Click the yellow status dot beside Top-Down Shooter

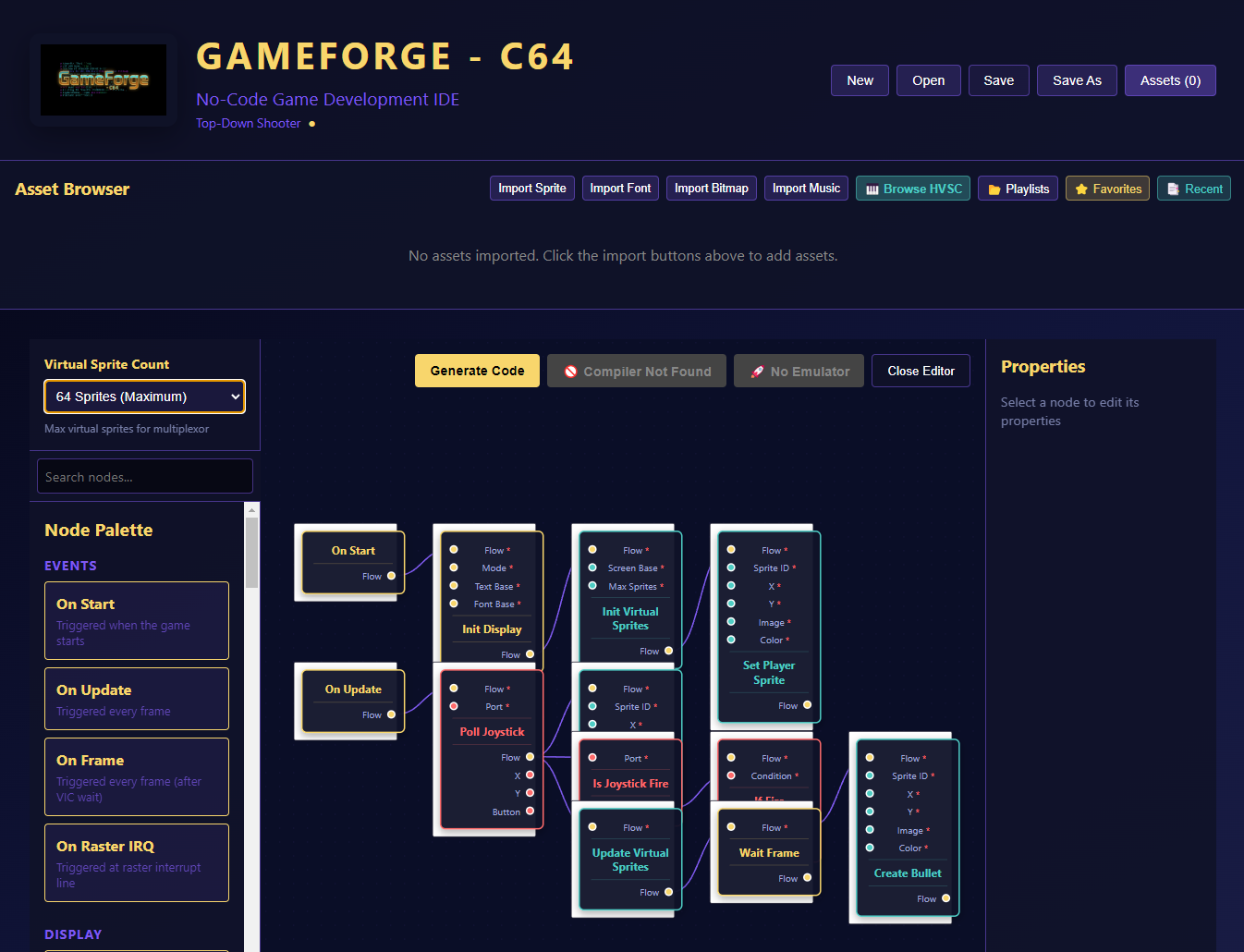(x=312, y=124)
